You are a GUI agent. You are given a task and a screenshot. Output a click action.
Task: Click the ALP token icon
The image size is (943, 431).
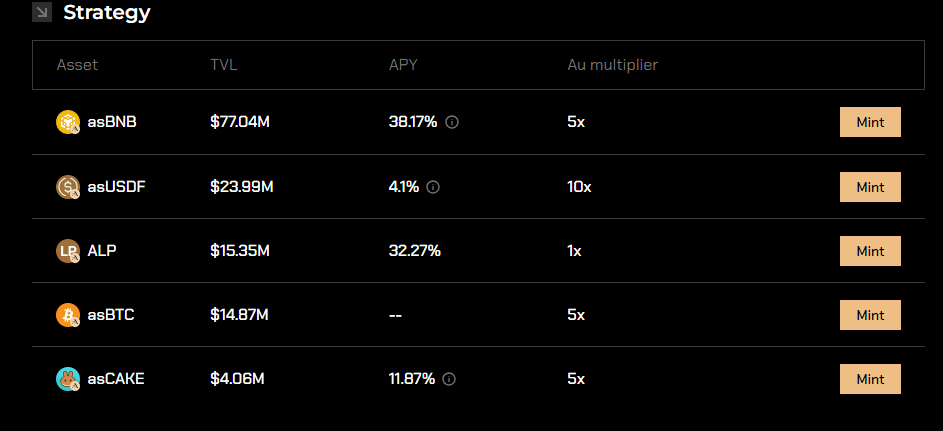point(67,251)
